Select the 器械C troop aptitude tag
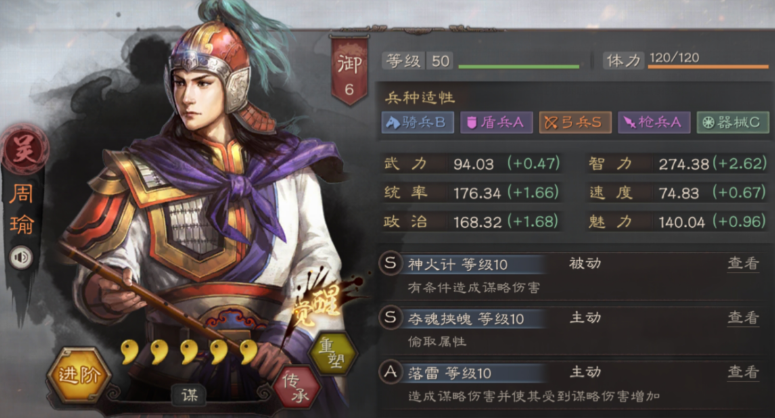 [733, 122]
